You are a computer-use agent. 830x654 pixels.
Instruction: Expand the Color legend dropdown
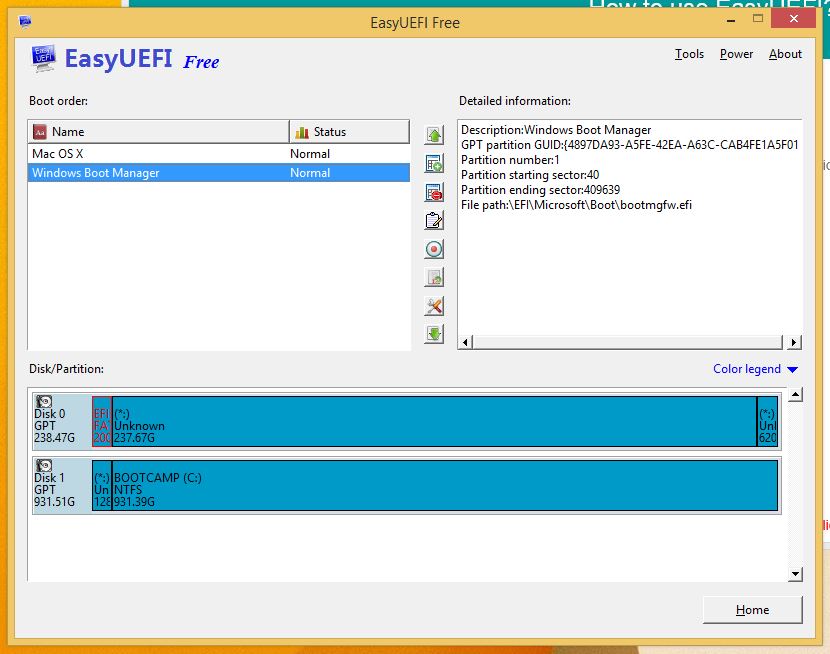click(755, 369)
